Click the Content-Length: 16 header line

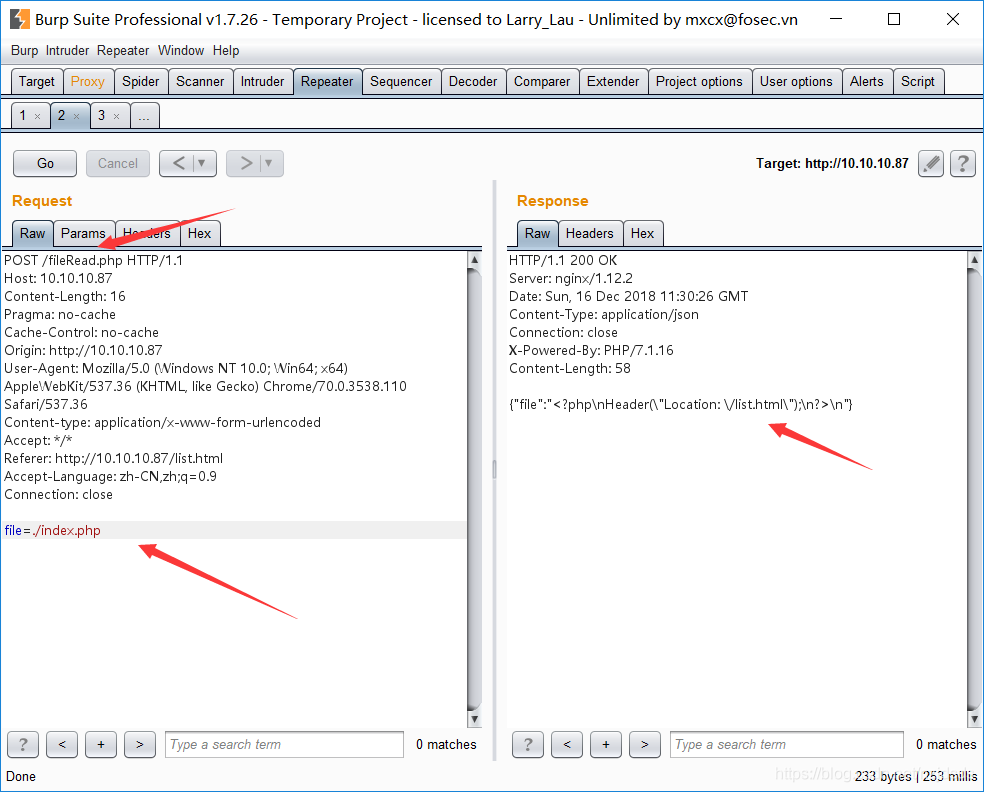(x=65, y=296)
